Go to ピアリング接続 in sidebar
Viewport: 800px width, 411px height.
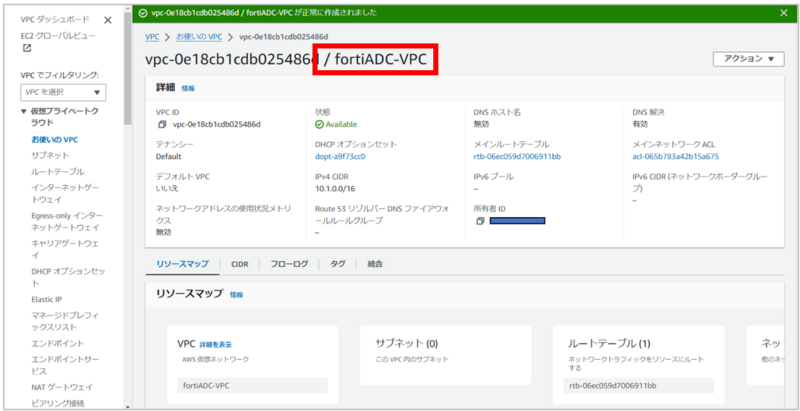pyautogui.click(x=58, y=403)
